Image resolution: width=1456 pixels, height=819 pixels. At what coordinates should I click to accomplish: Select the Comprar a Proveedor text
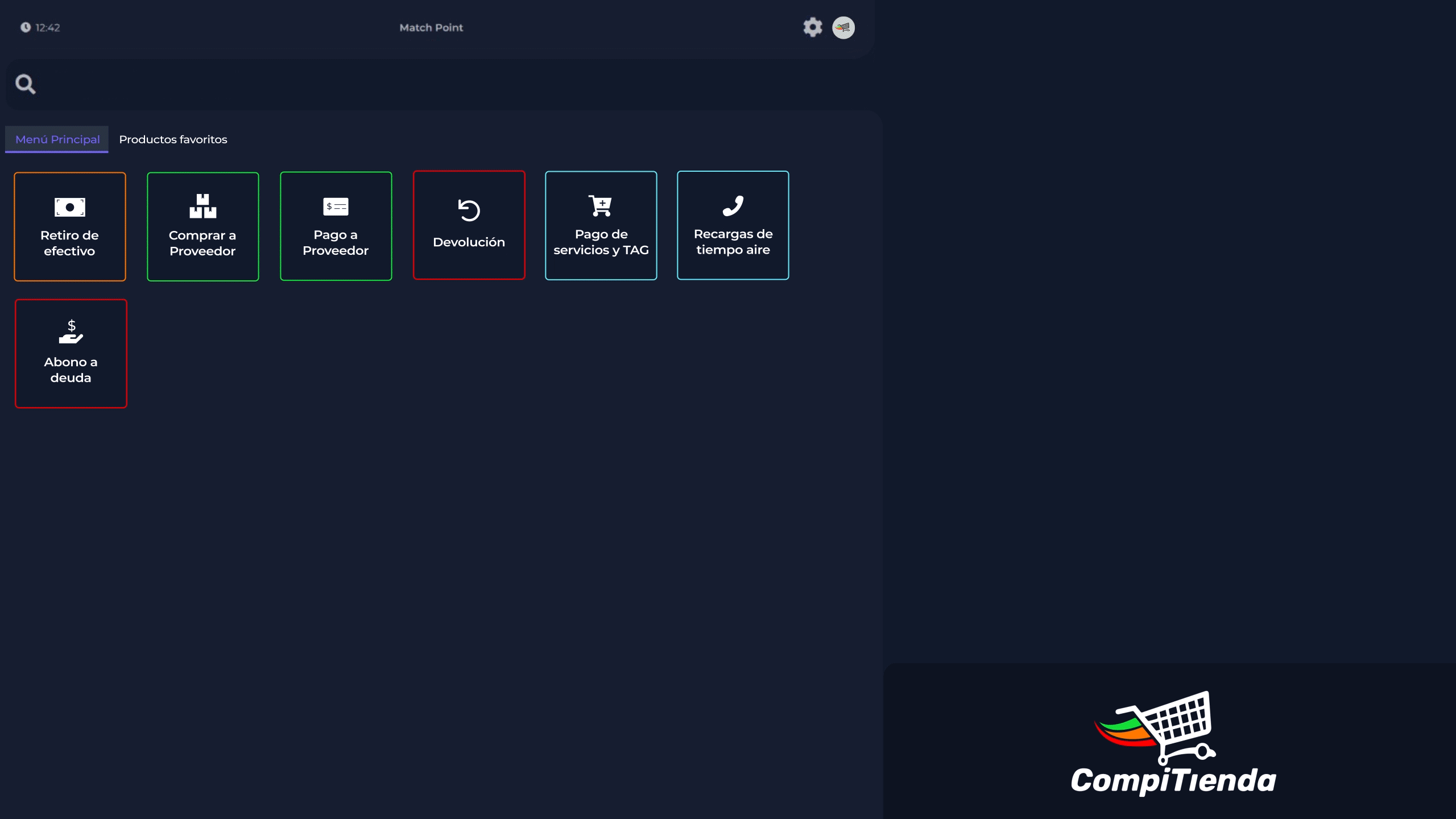coord(202,243)
